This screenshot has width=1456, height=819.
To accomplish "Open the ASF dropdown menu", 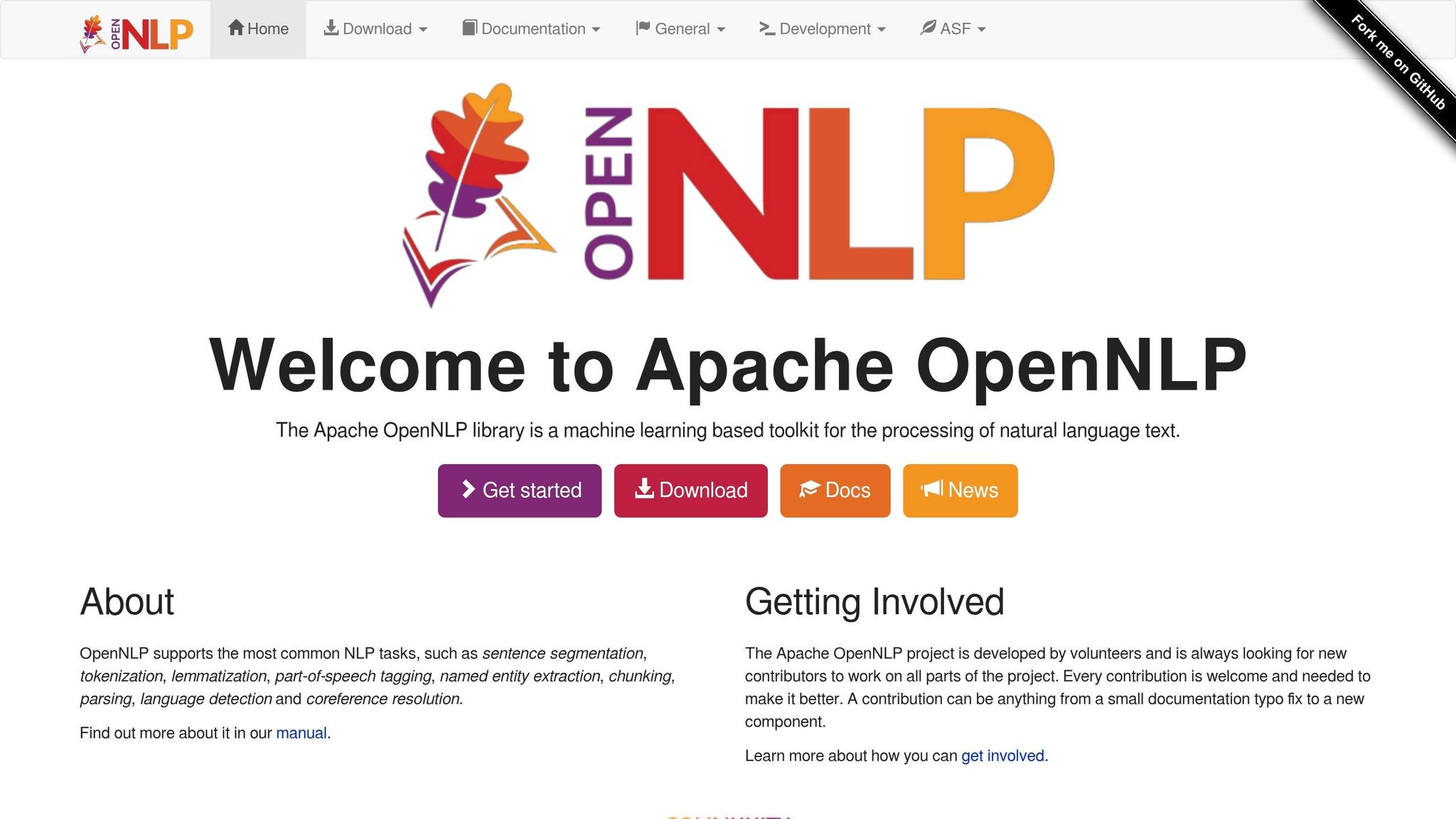I will (953, 28).
